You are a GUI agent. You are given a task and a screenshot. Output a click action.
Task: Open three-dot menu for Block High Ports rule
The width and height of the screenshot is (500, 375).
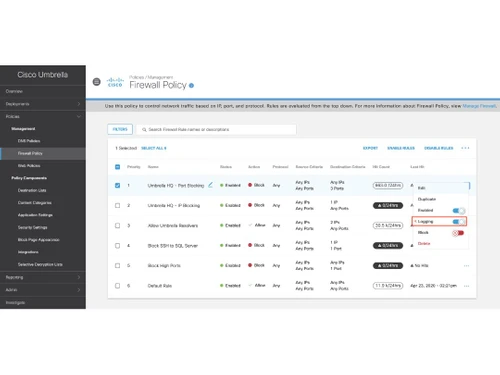[x=466, y=266]
